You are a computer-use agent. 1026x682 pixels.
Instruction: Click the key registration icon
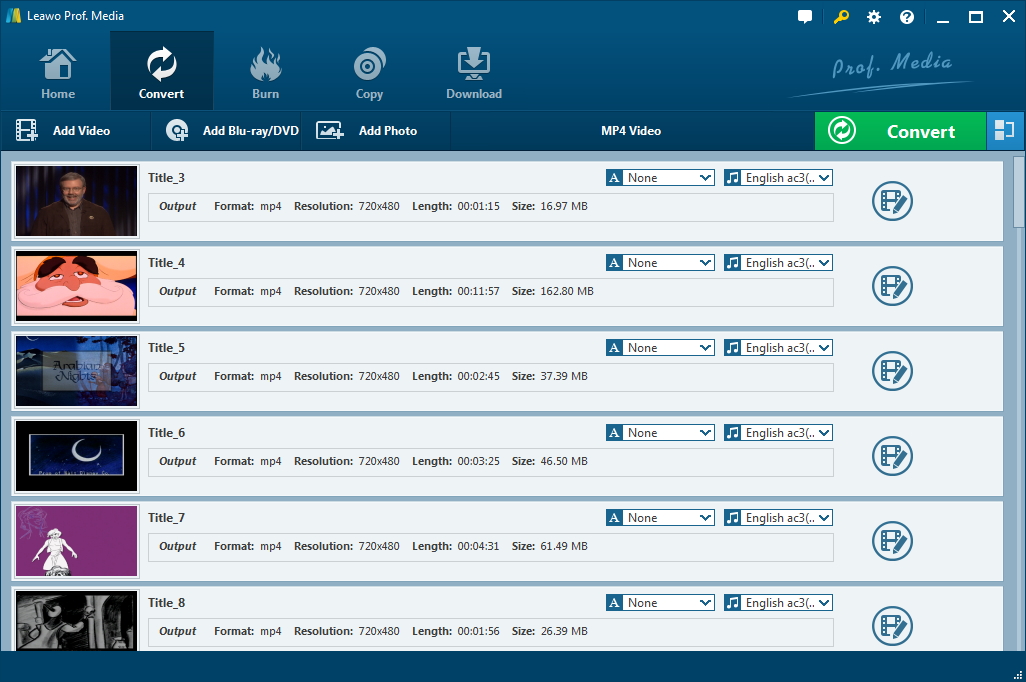(841, 16)
